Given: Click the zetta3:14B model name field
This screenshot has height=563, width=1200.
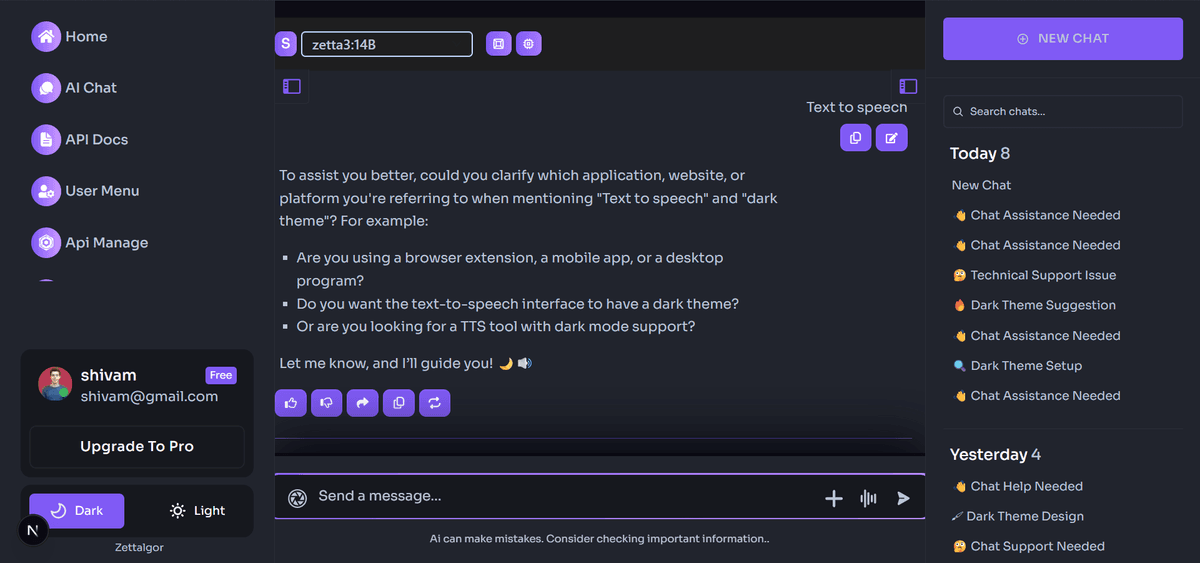Looking at the screenshot, I should click(x=387, y=44).
